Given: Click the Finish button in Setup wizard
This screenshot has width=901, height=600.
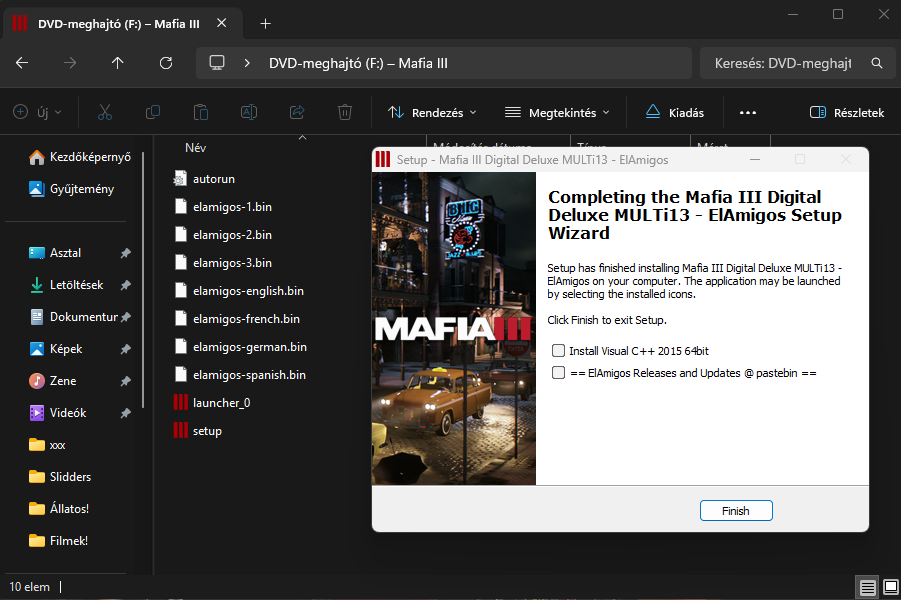Looking at the screenshot, I should pos(736,510).
